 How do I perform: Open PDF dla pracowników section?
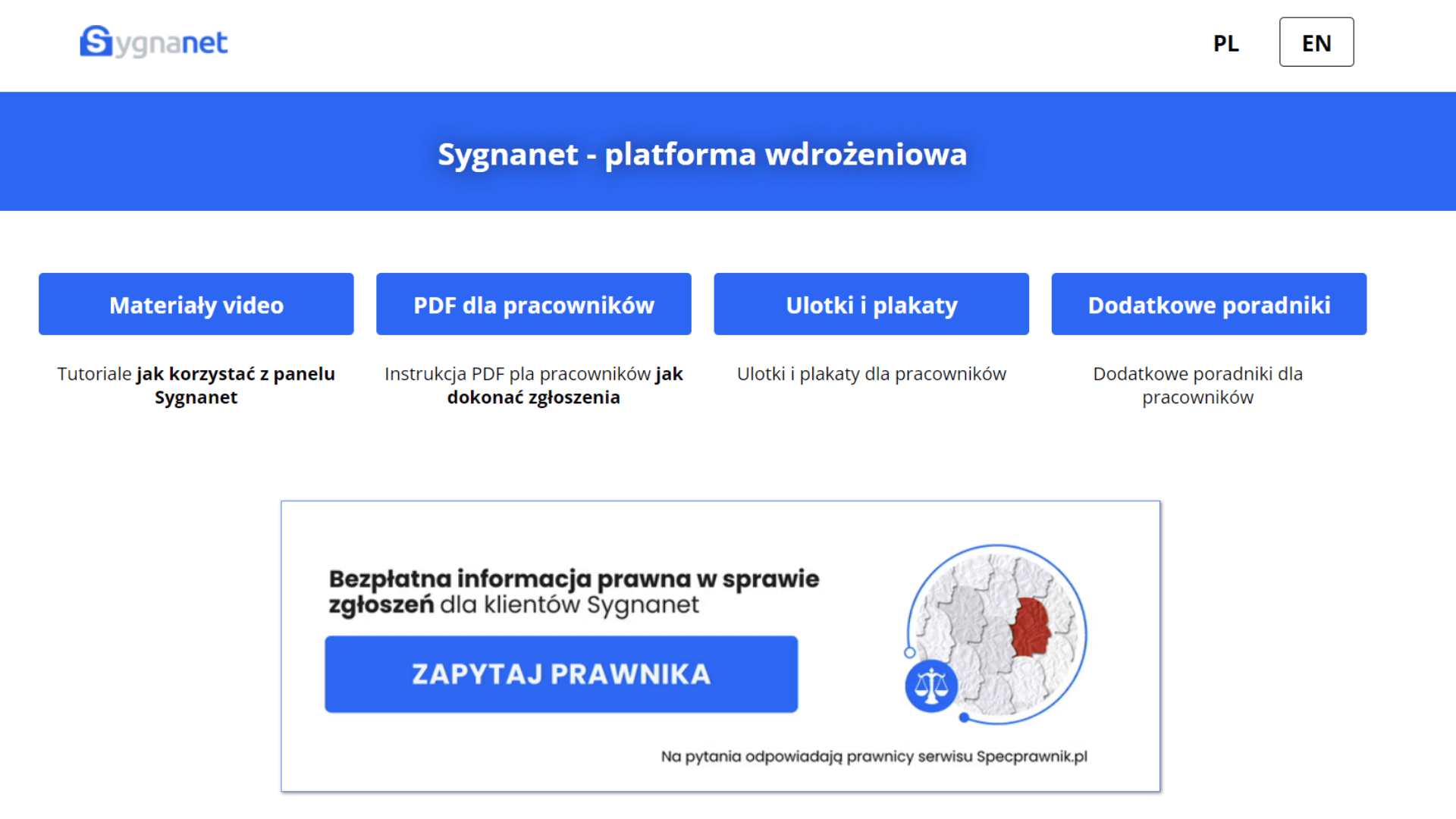pos(534,304)
